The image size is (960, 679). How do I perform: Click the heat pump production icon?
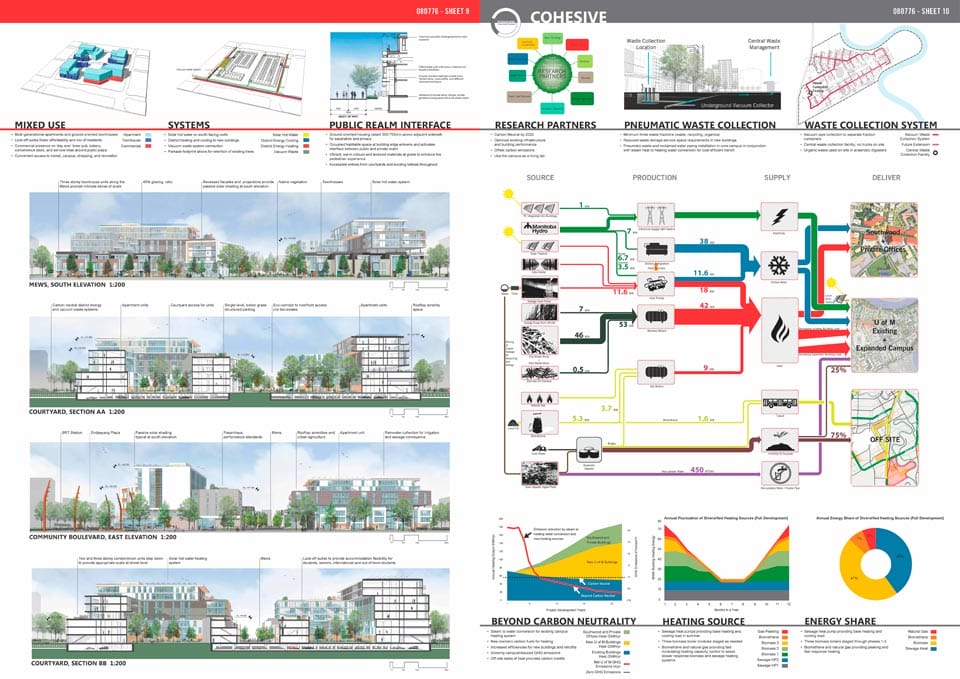[656, 283]
